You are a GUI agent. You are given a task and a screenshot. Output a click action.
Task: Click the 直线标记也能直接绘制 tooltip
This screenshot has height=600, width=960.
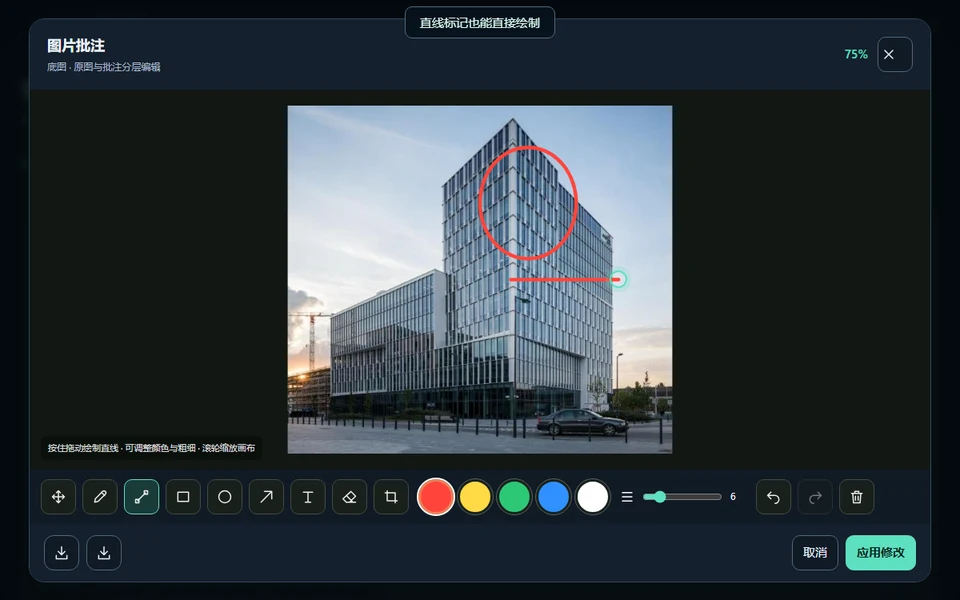coord(480,23)
